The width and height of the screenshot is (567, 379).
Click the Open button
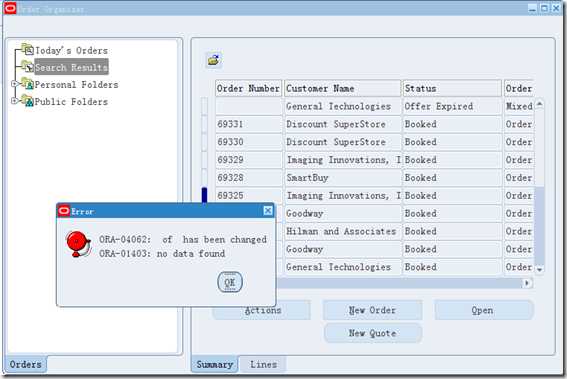click(x=484, y=310)
